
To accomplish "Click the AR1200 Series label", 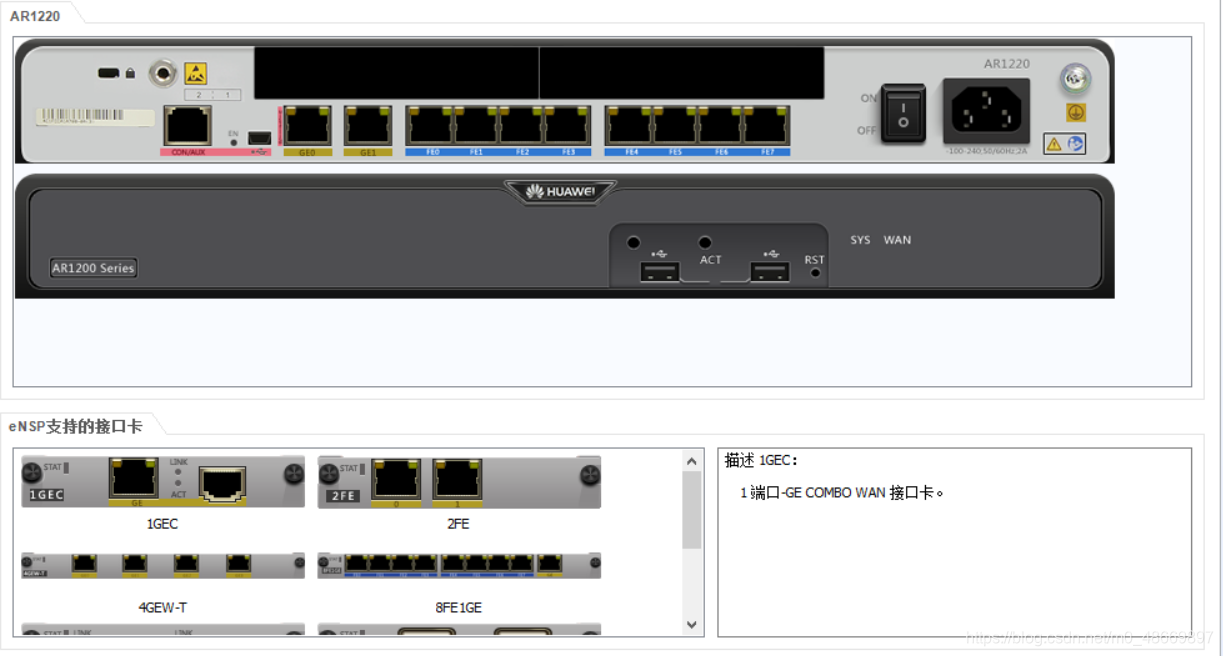I will (93, 268).
